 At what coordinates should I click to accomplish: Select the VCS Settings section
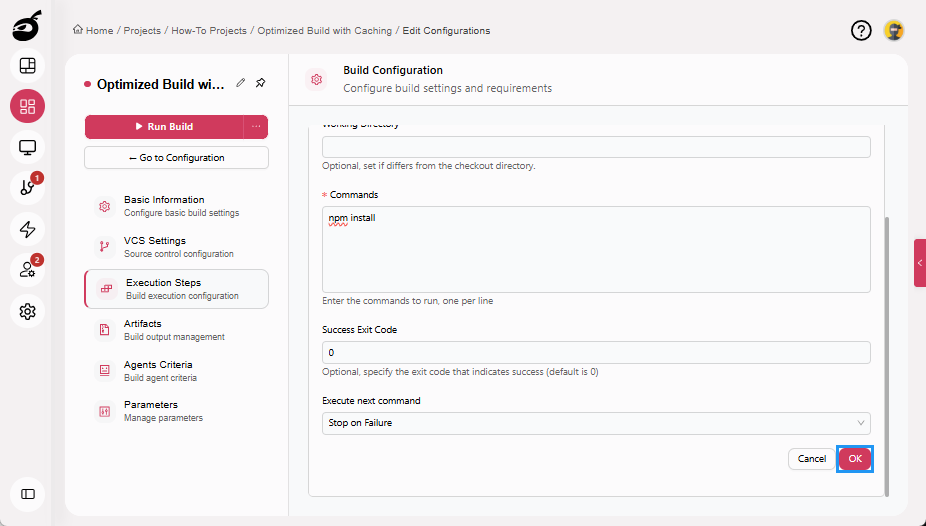point(176,247)
